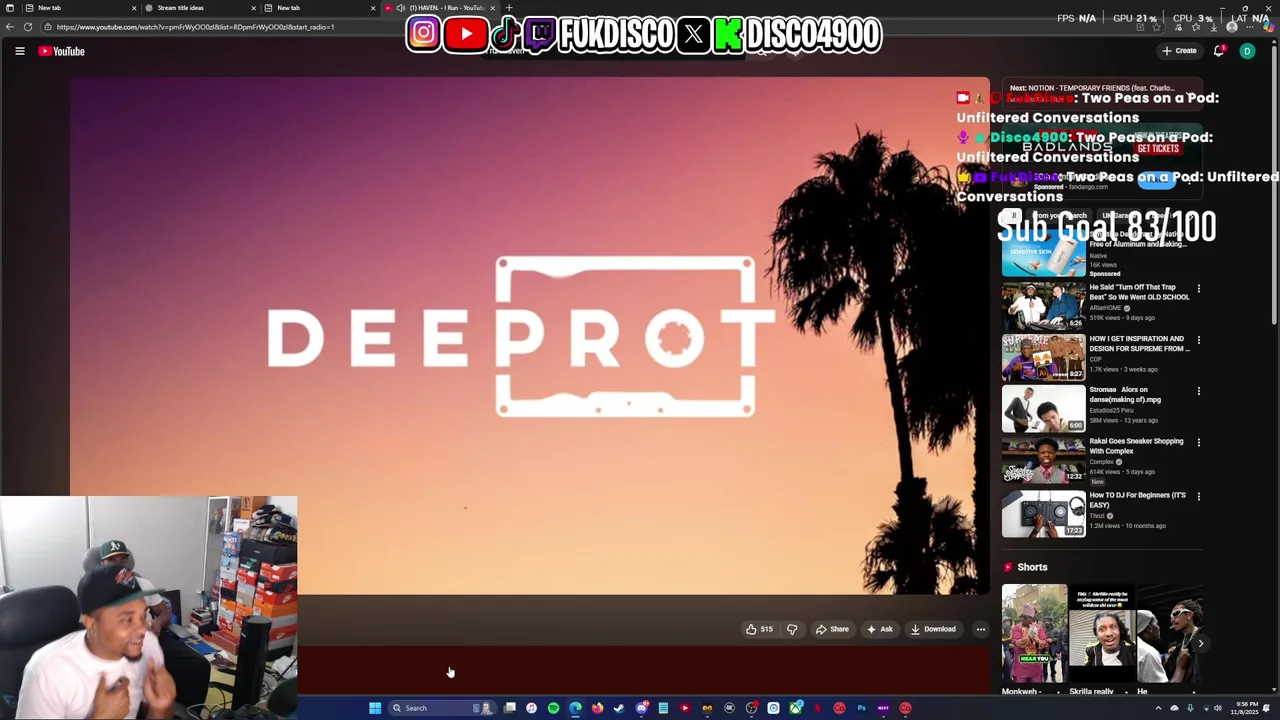Open Discord from the taskbar
Viewport: 1280px width, 720px height.
coord(641,708)
